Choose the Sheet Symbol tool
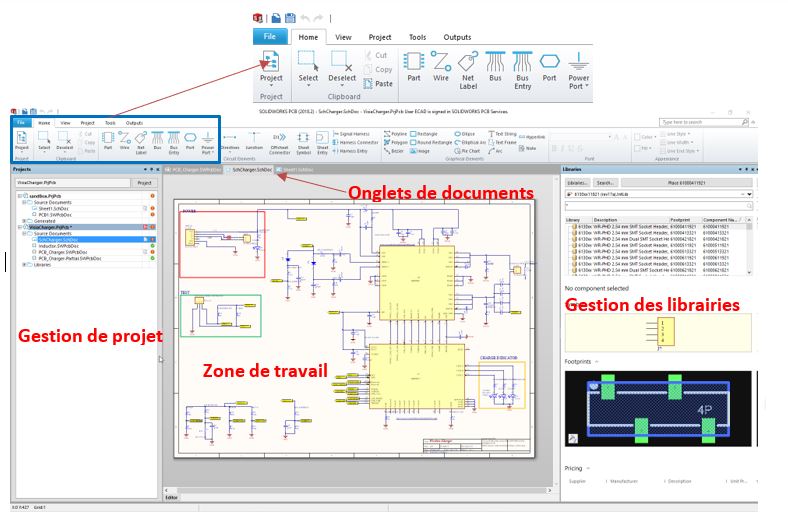Viewport: 788px width, 518px height. 303,143
